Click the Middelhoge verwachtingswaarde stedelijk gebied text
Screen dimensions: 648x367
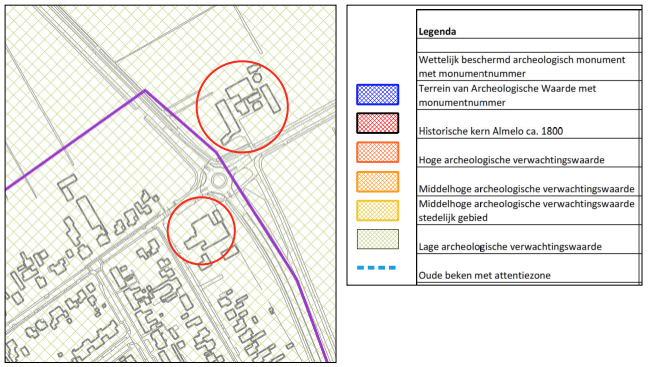pyautogui.click(x=526, y=211)
